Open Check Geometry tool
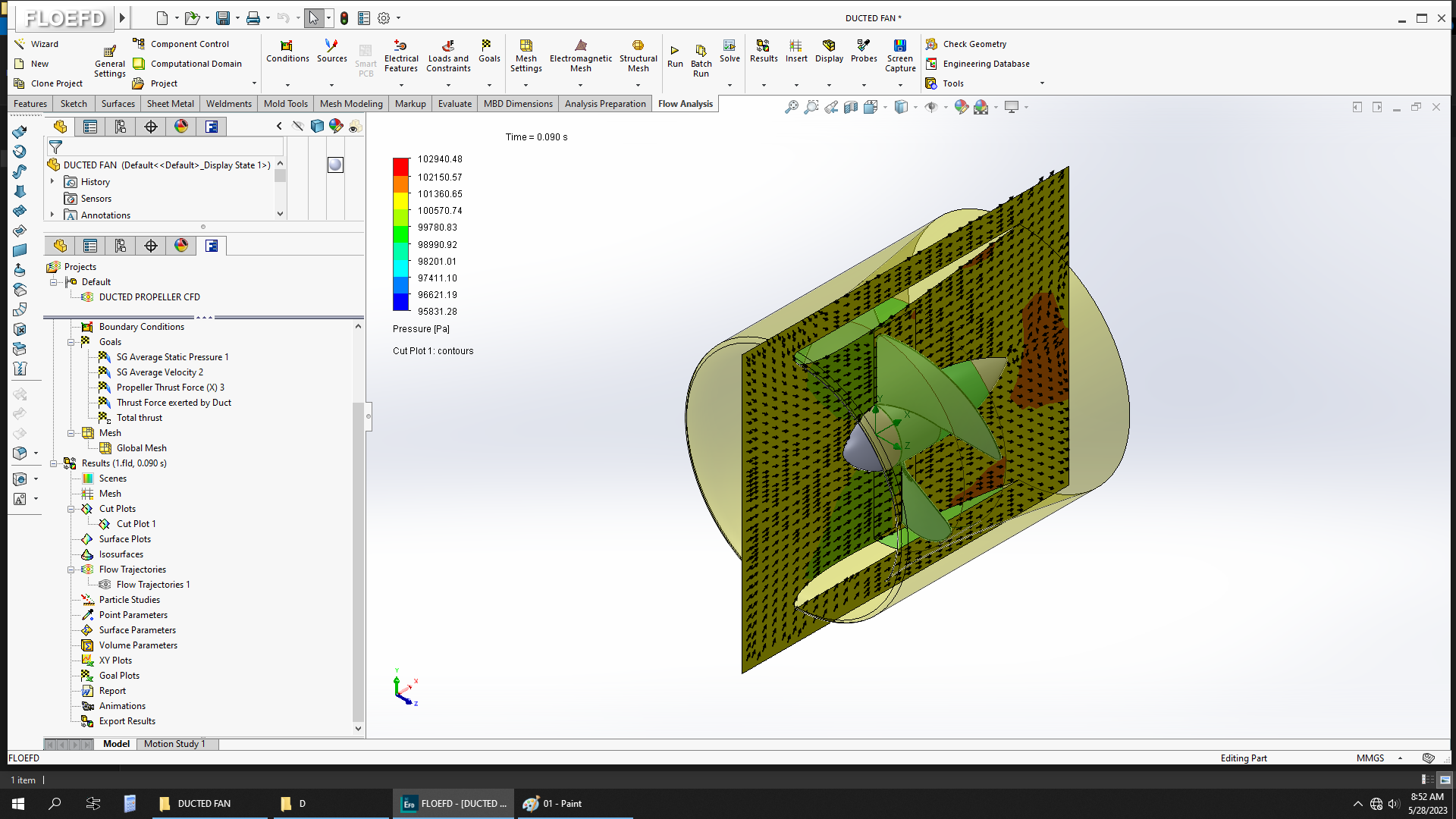Image resolution: width=1456 pixels, height=819 pixels. (x=974, y=44)
